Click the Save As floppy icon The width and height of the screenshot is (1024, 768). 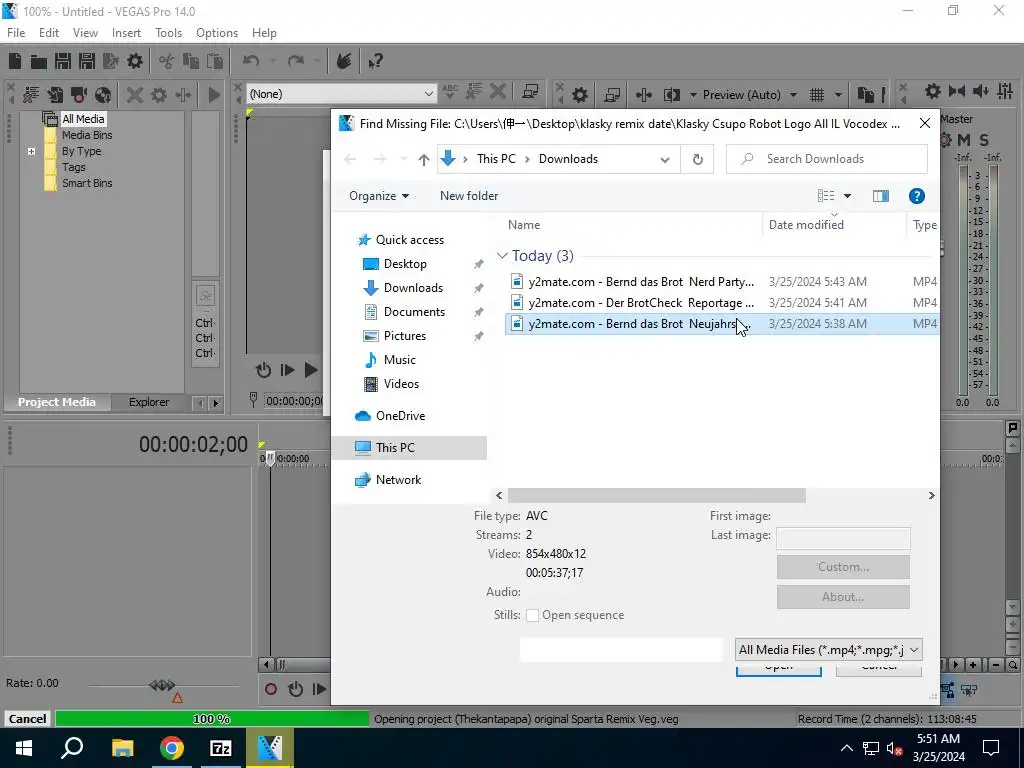click(x=87, y=61)
